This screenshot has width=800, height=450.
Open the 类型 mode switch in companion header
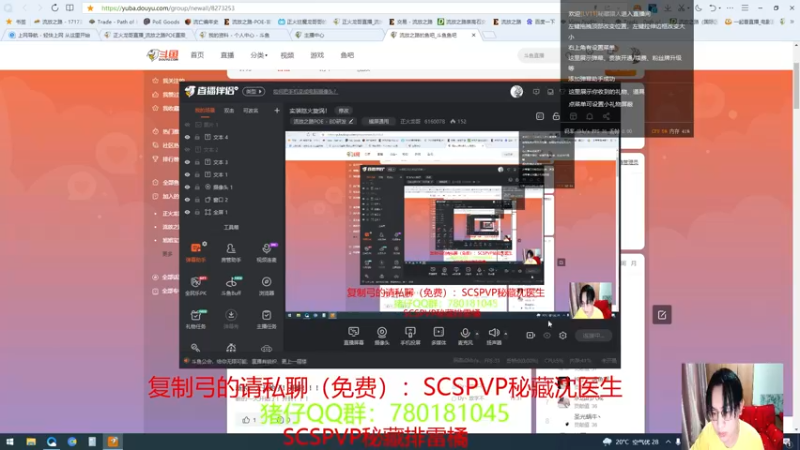tap(254, 91)
